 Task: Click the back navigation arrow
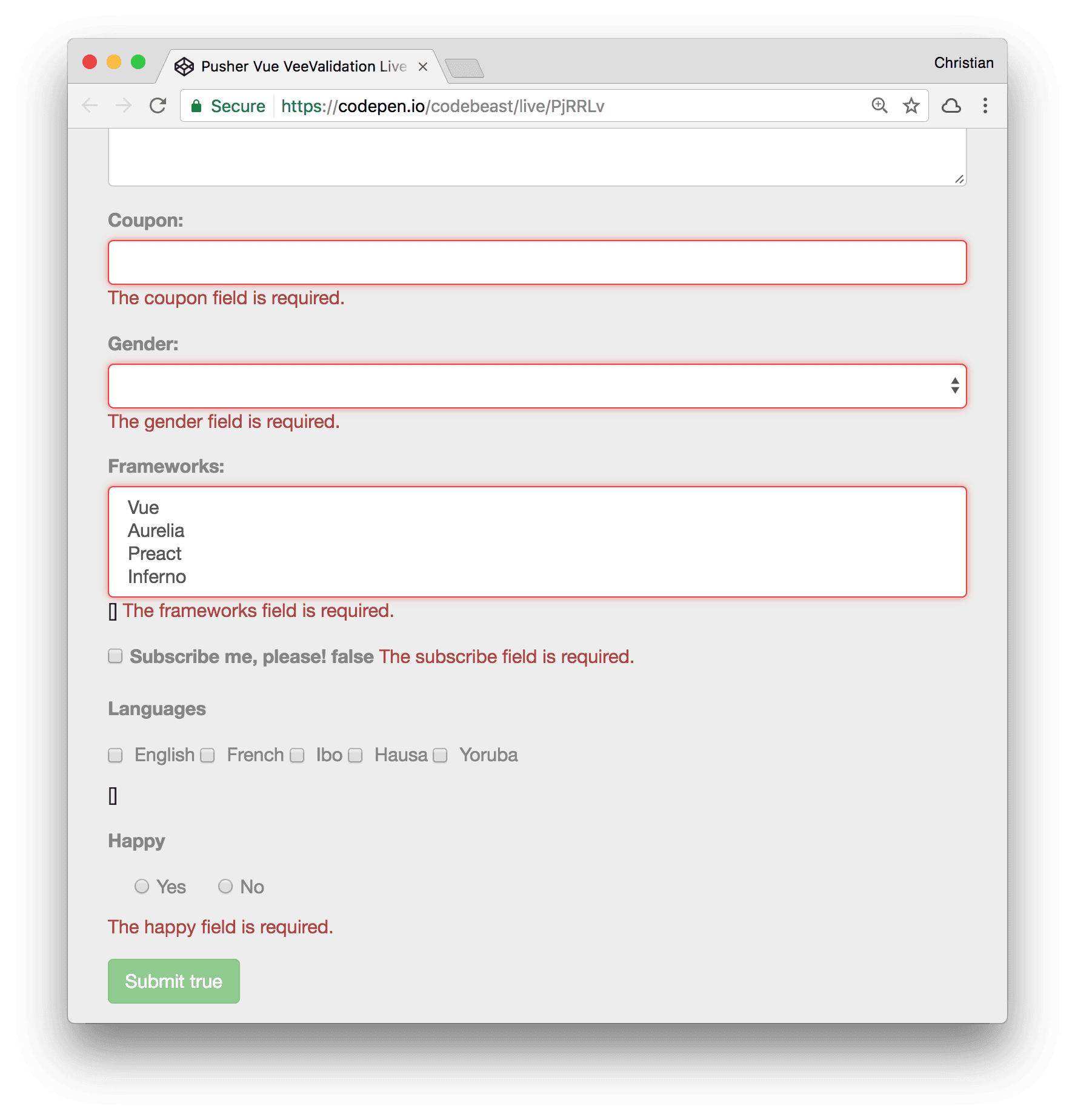[90, 105]
